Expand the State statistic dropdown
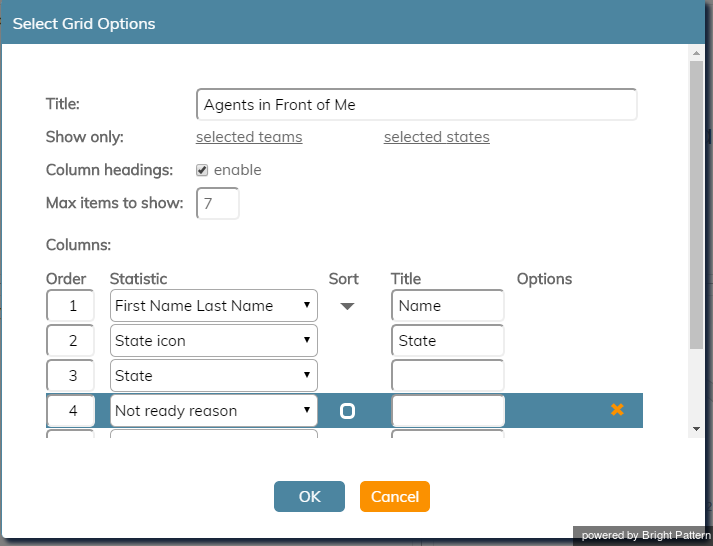 click(x=214, y=376)
